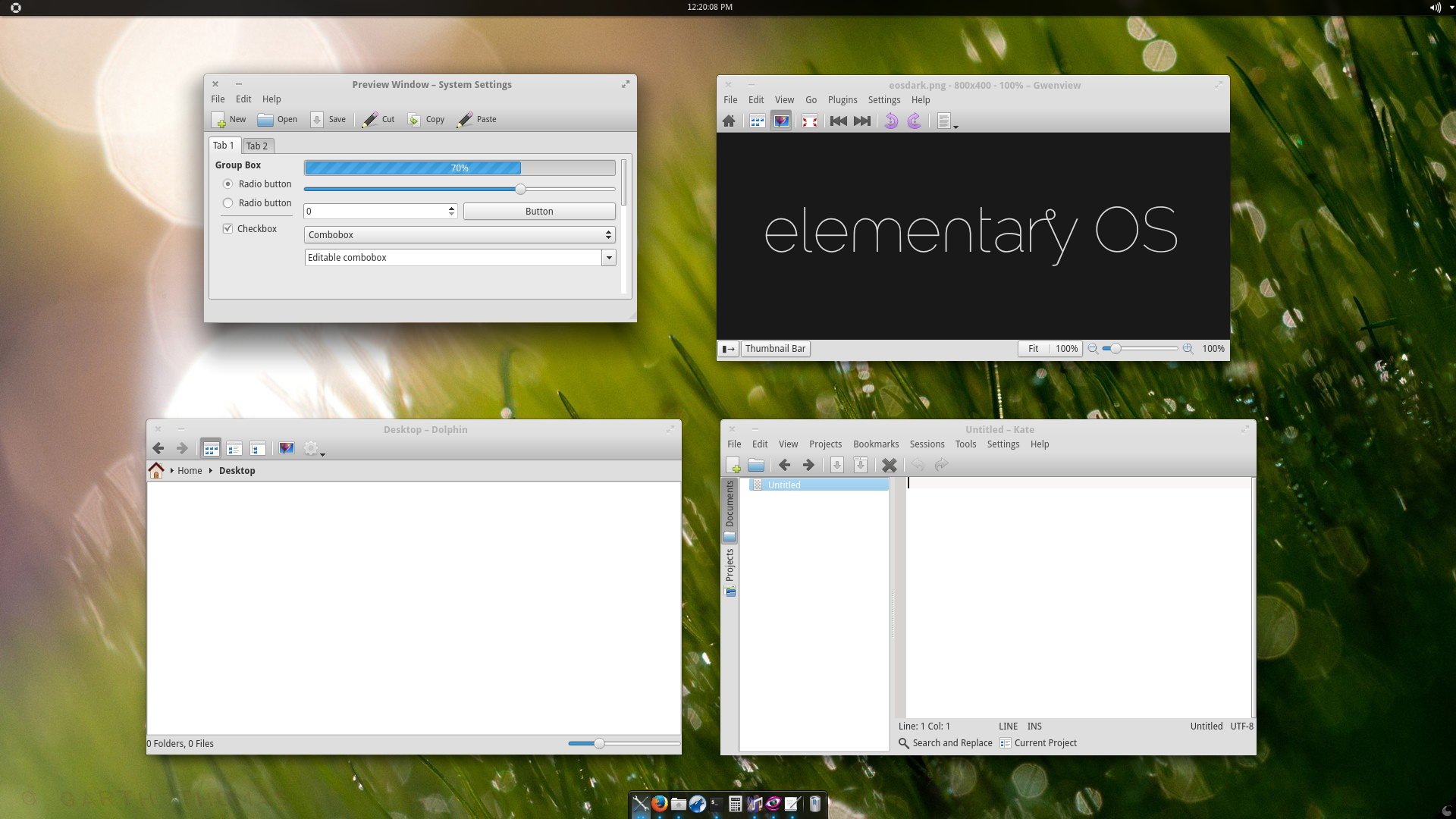Click Kate forward arrow icon

point(808,465)
